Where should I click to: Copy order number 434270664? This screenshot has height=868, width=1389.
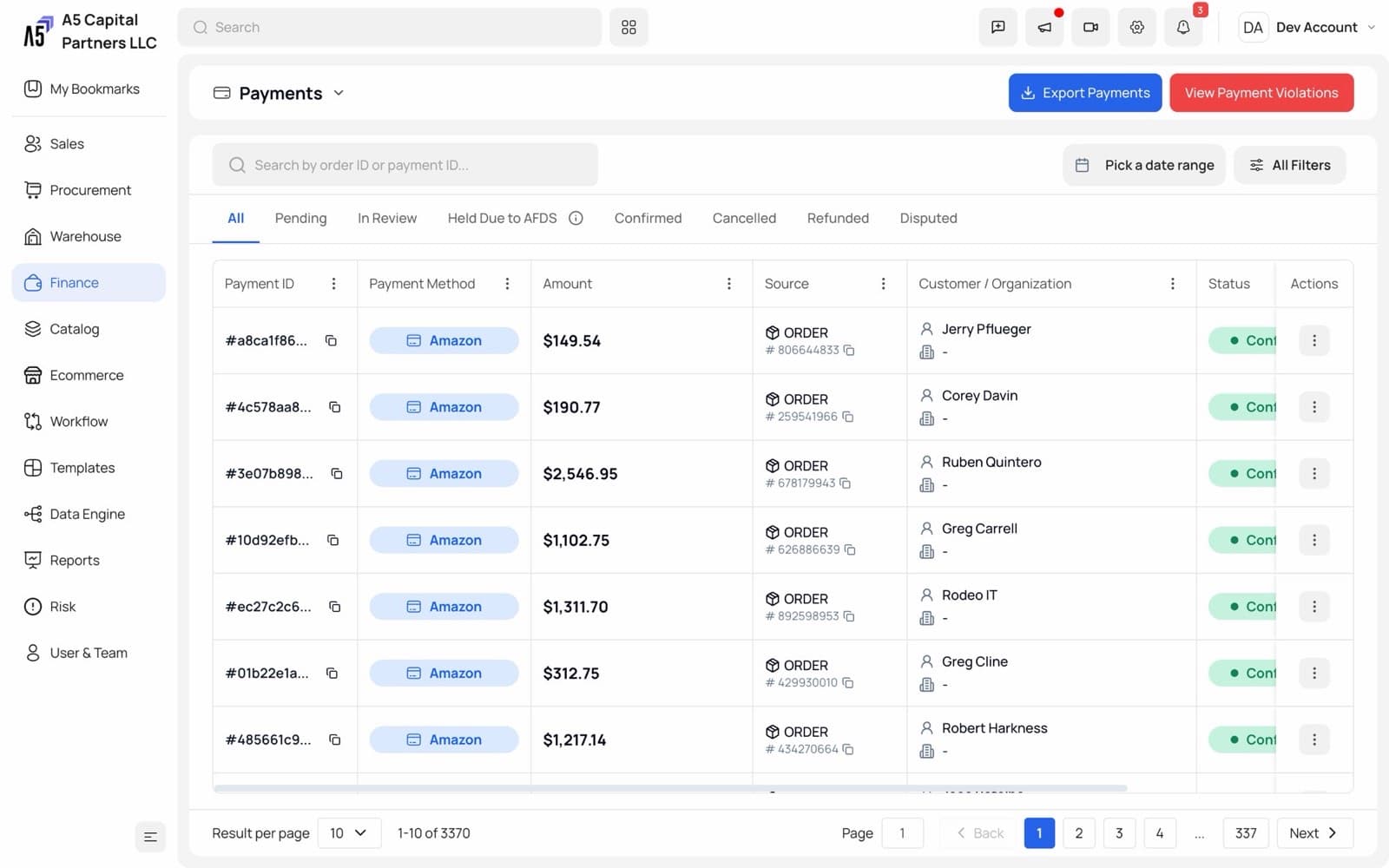point(848,750)
